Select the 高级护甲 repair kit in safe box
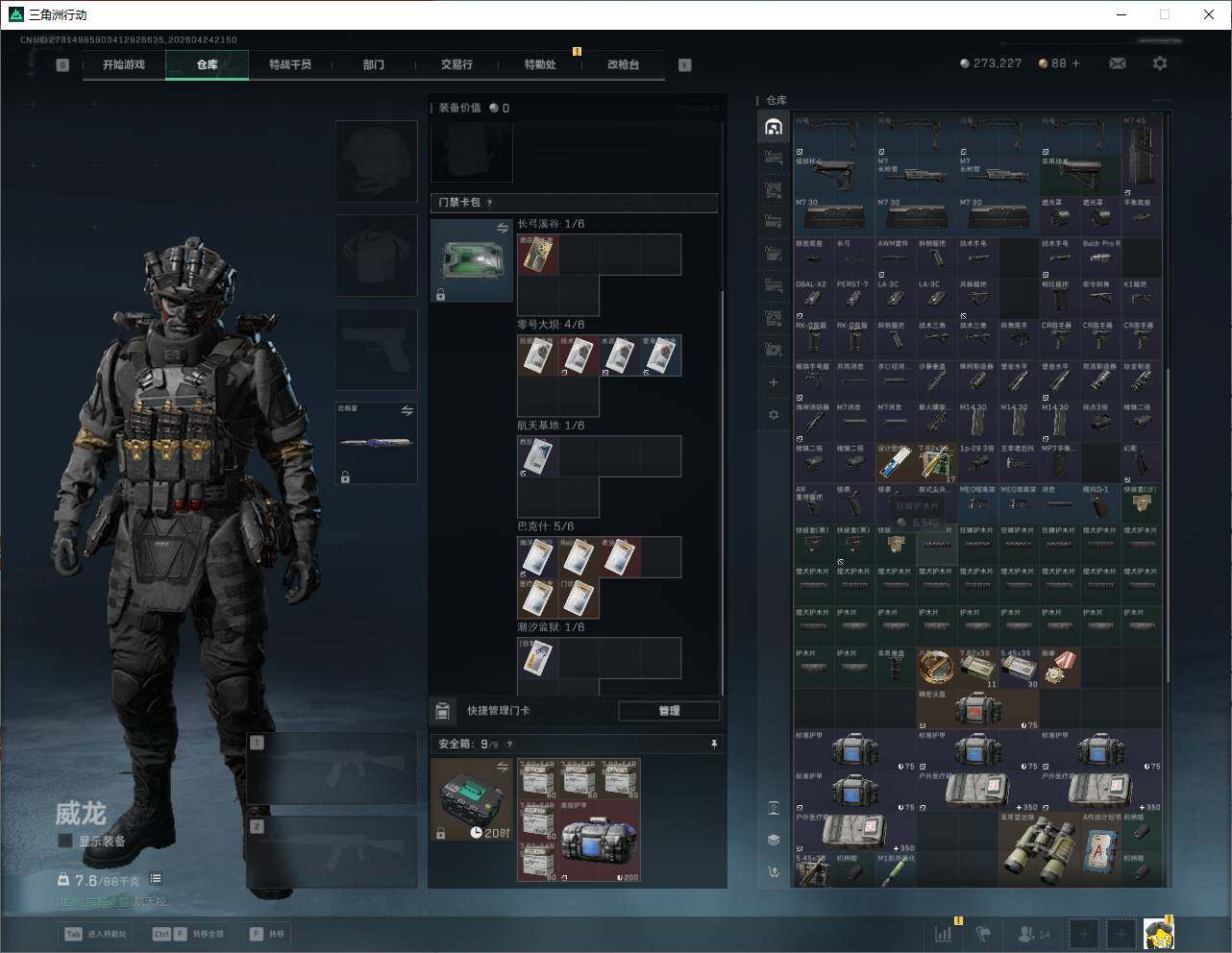1232x953 pixels. (x=600, y=842)
